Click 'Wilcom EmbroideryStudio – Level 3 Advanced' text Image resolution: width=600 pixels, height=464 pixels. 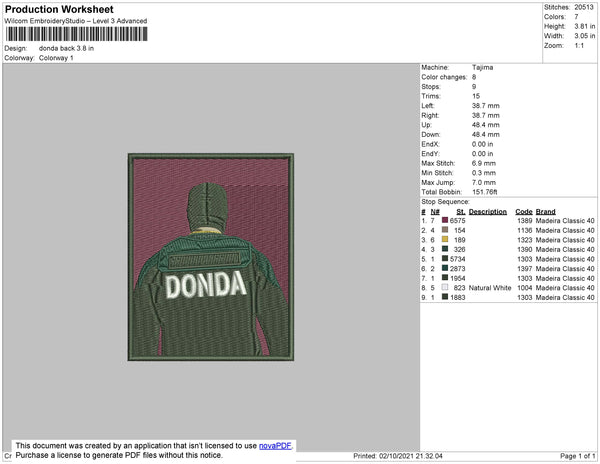(x=76, y=21)
